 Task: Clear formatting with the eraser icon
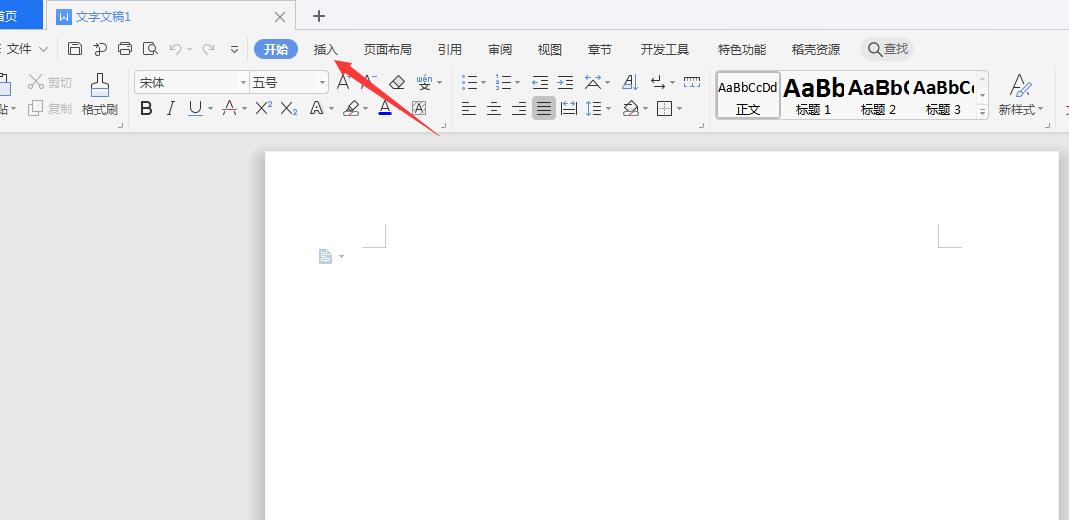pos(397,82)
